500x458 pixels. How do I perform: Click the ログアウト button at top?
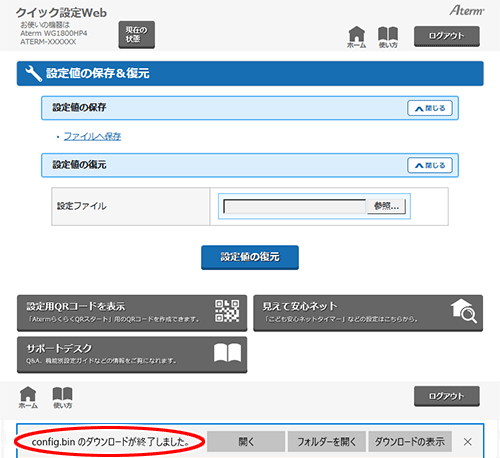(x=447, y=36)
